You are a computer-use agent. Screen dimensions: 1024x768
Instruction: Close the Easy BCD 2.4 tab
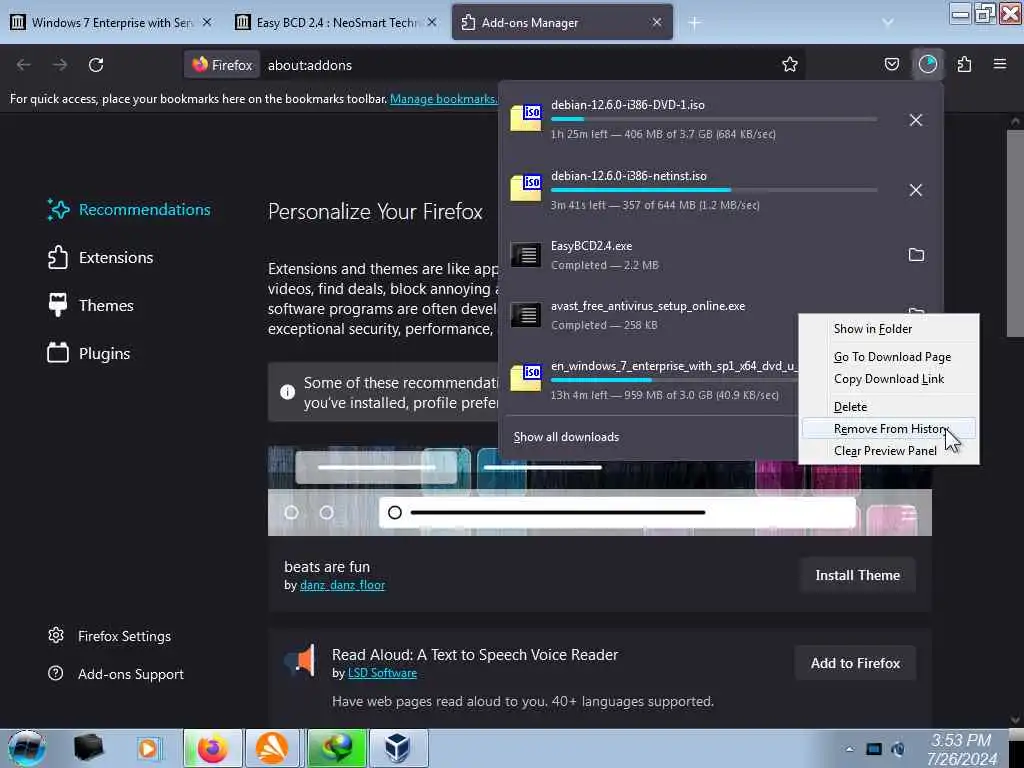coord(432,22)
